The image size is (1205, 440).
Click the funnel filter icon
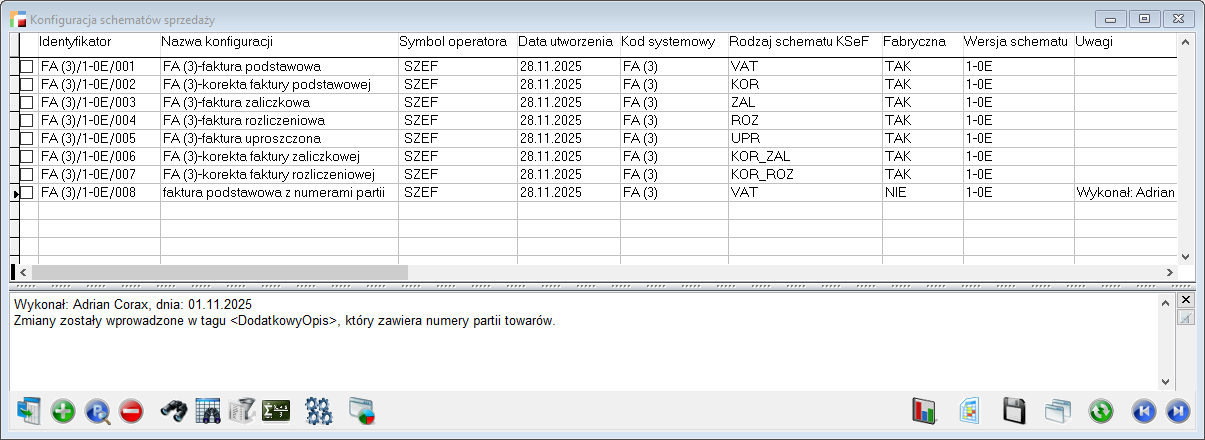[242, 410]
